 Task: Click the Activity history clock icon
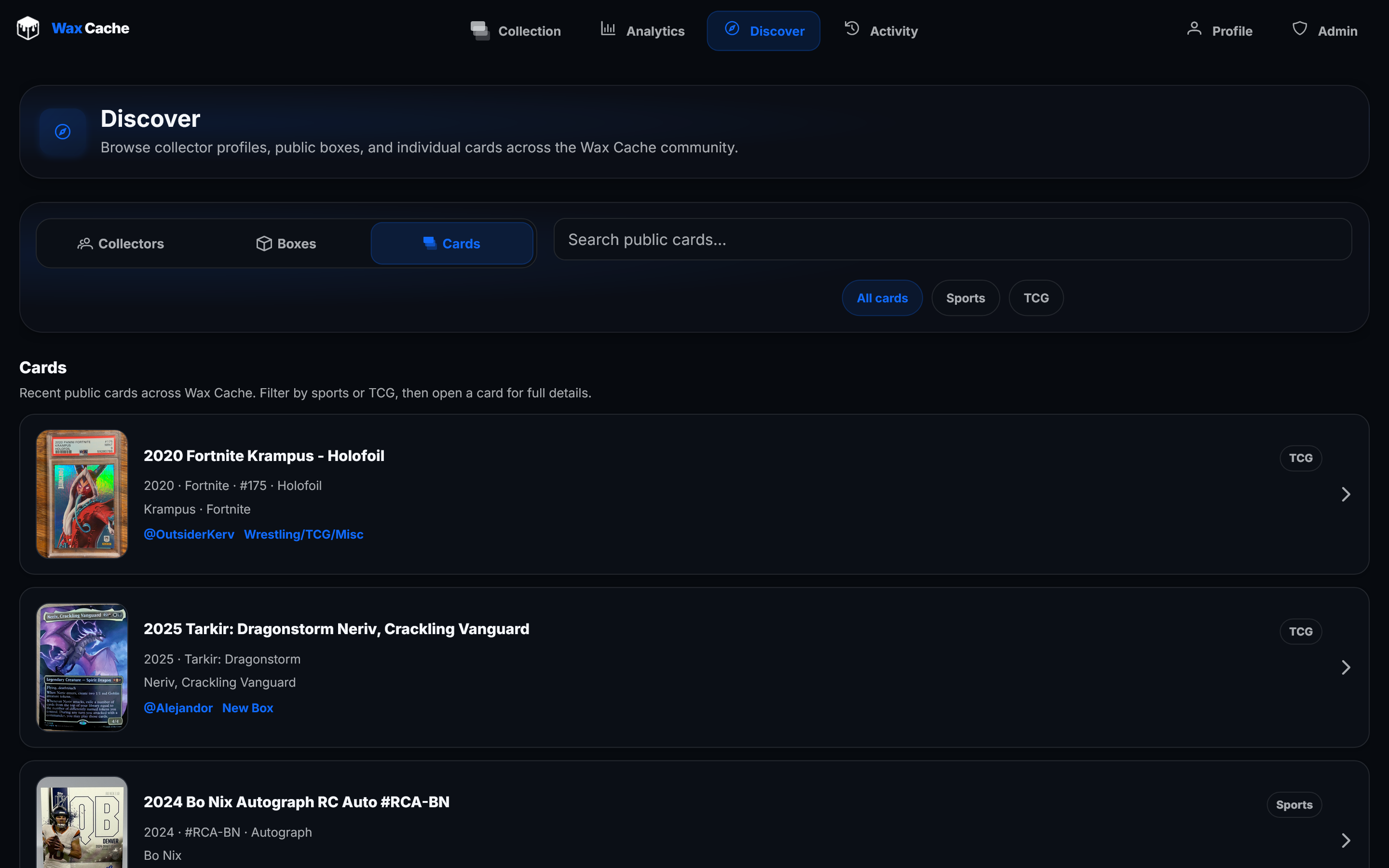click(x=852, y=29)
